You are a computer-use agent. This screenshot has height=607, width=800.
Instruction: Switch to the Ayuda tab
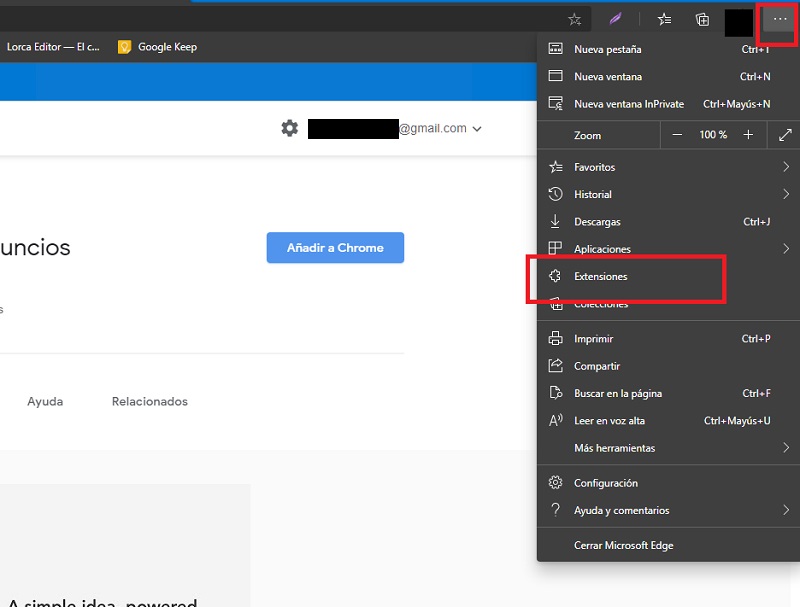point(45,401)
